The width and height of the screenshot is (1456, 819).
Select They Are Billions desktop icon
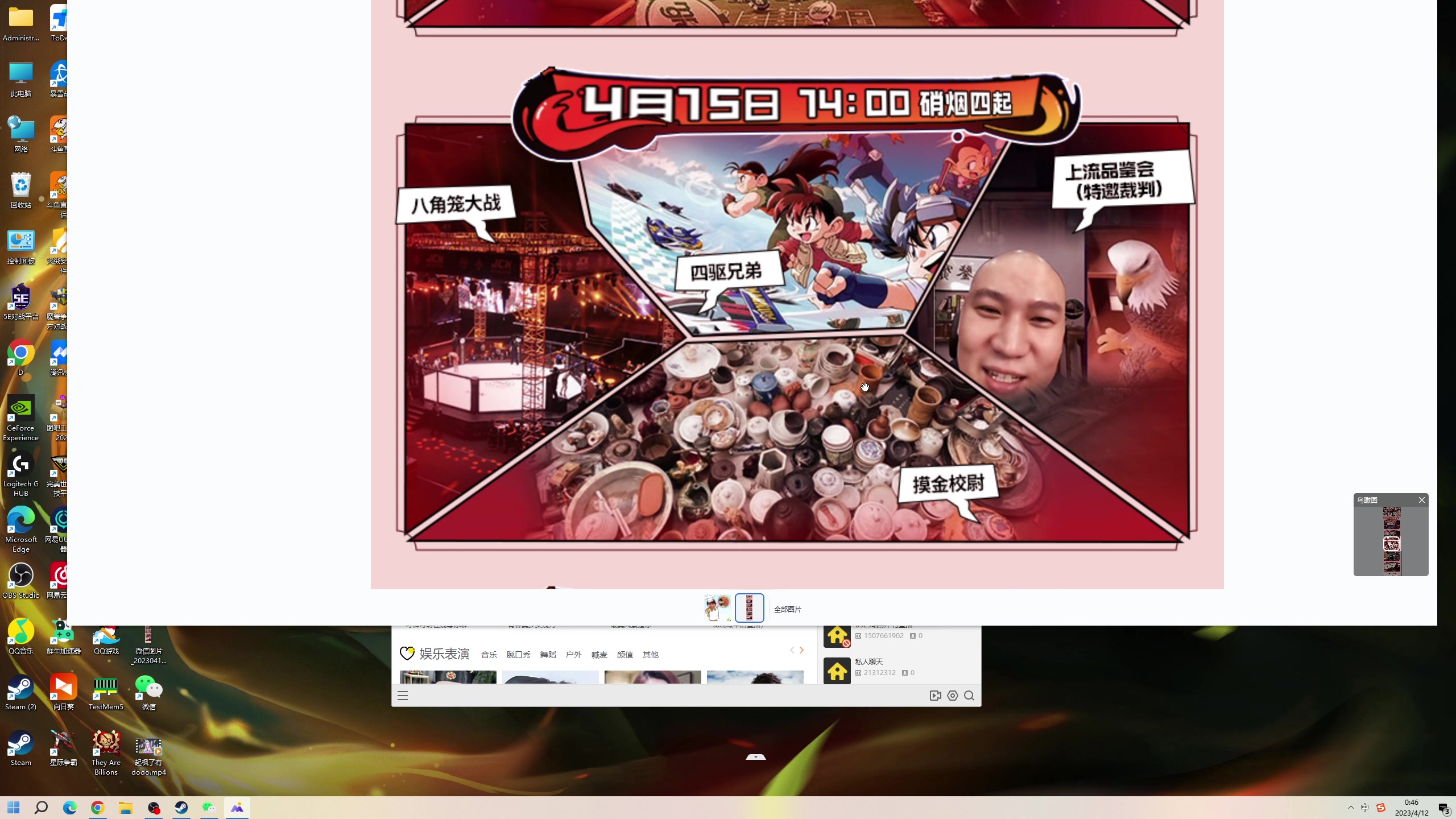pyautogui.click(x=106, y=753)
